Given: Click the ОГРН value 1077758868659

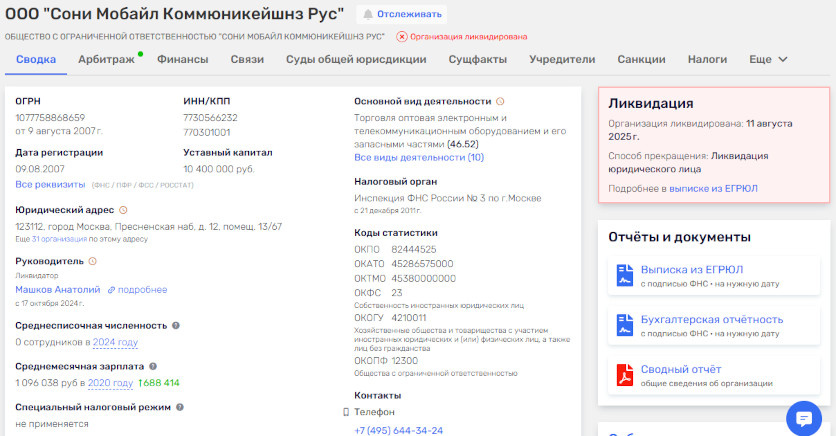Looking at the screenshot, I should (50, 117).
